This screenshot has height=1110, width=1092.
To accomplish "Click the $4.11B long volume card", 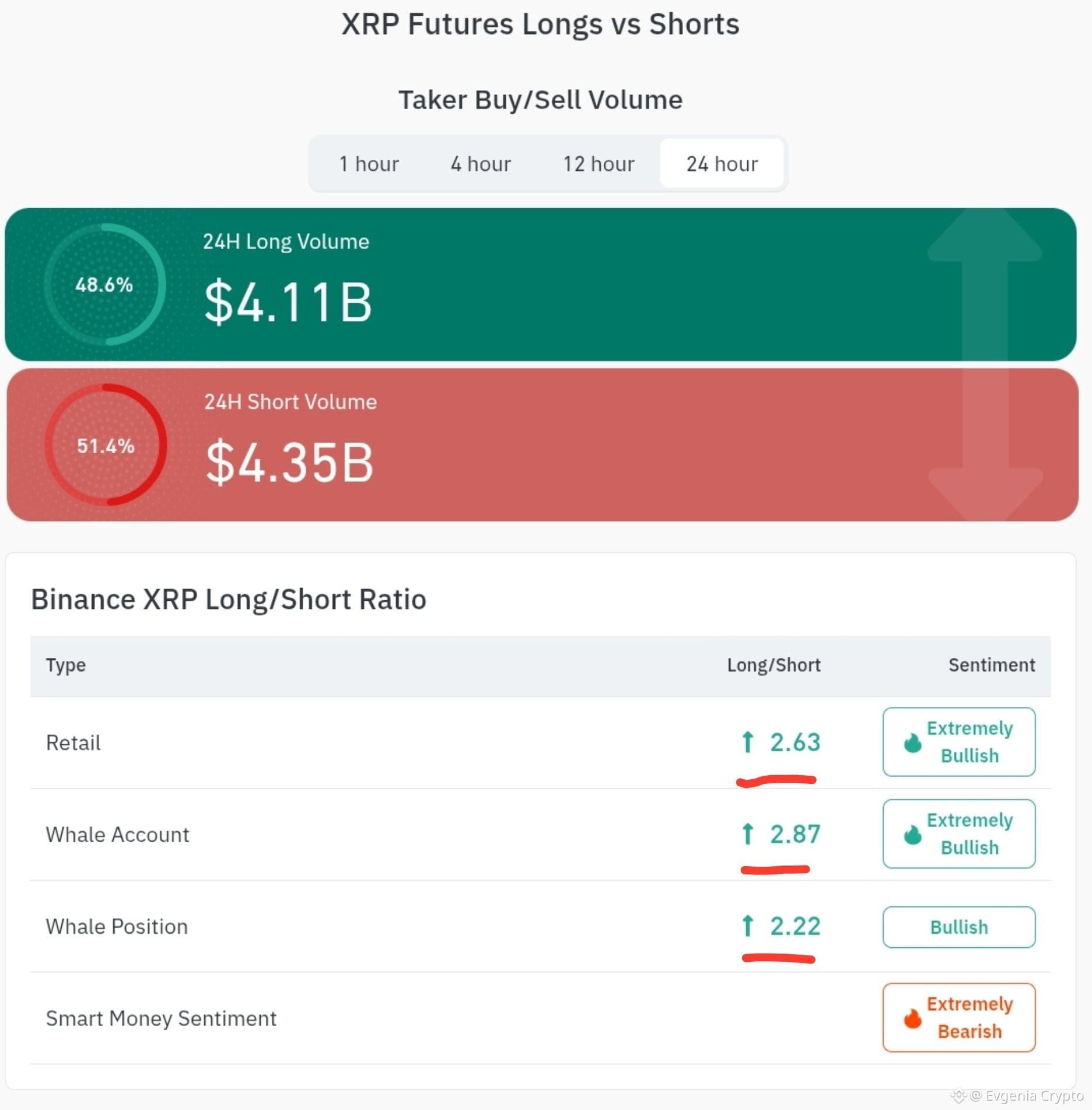I will (540, 285).
